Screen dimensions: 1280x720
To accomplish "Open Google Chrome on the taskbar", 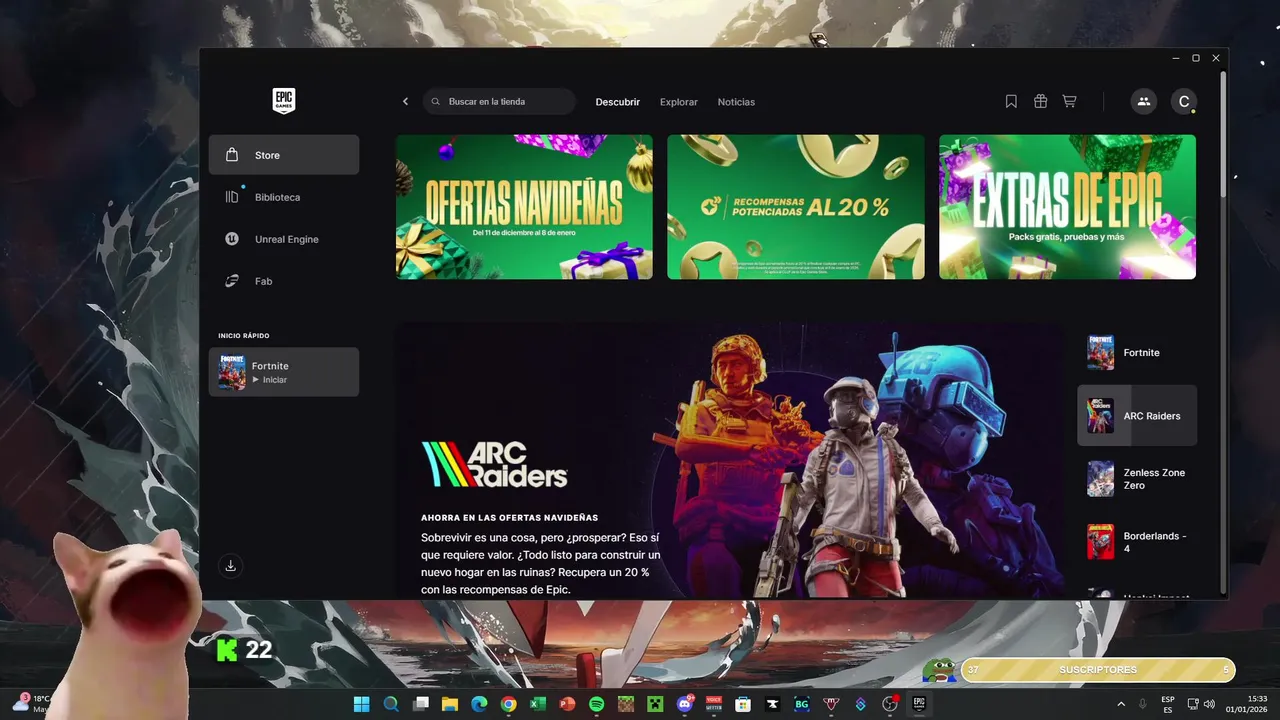I will [x=508, y=704].
